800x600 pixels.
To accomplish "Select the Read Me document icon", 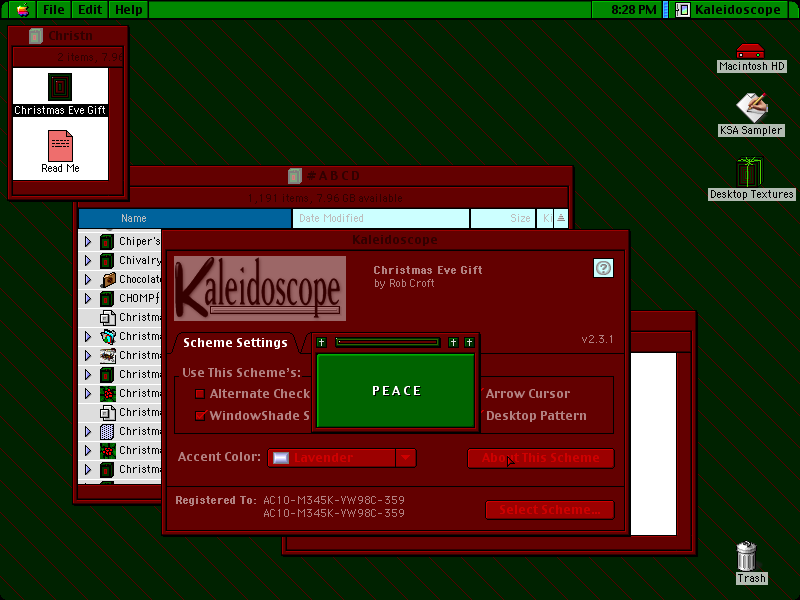I will [60, 146].
